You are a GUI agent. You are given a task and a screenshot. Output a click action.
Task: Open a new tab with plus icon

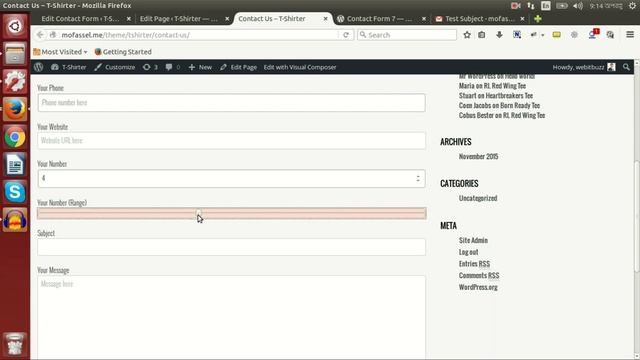[x=538, y=19]
